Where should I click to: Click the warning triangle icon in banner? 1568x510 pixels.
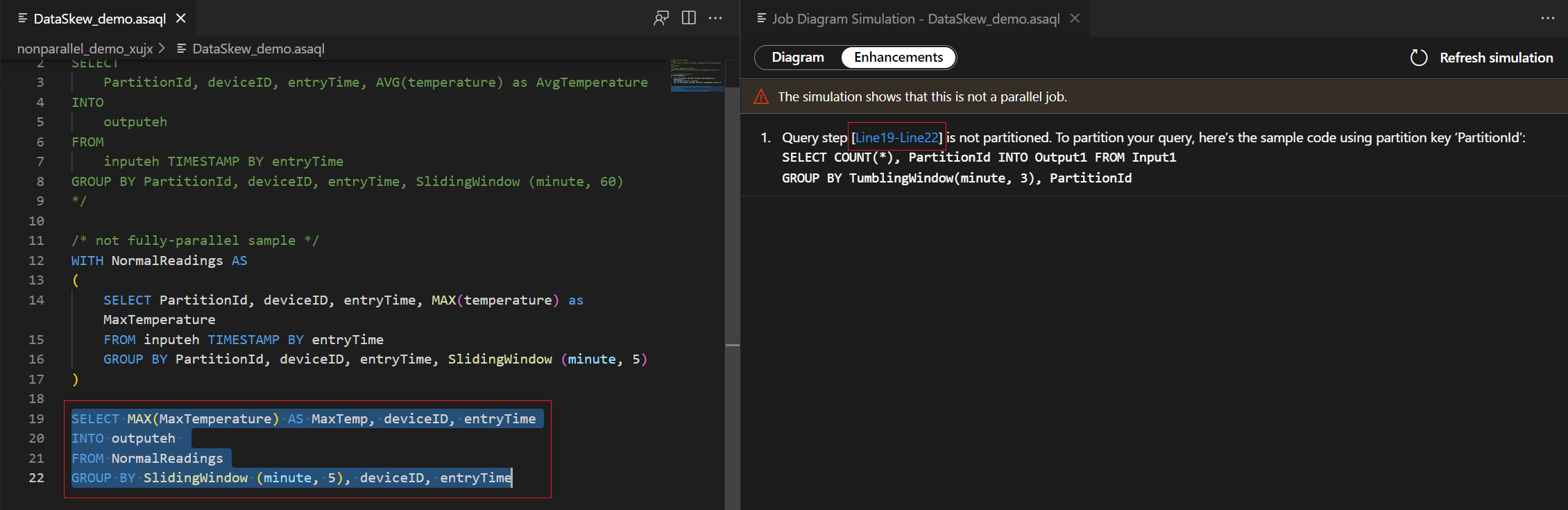(x=761, y=96)
